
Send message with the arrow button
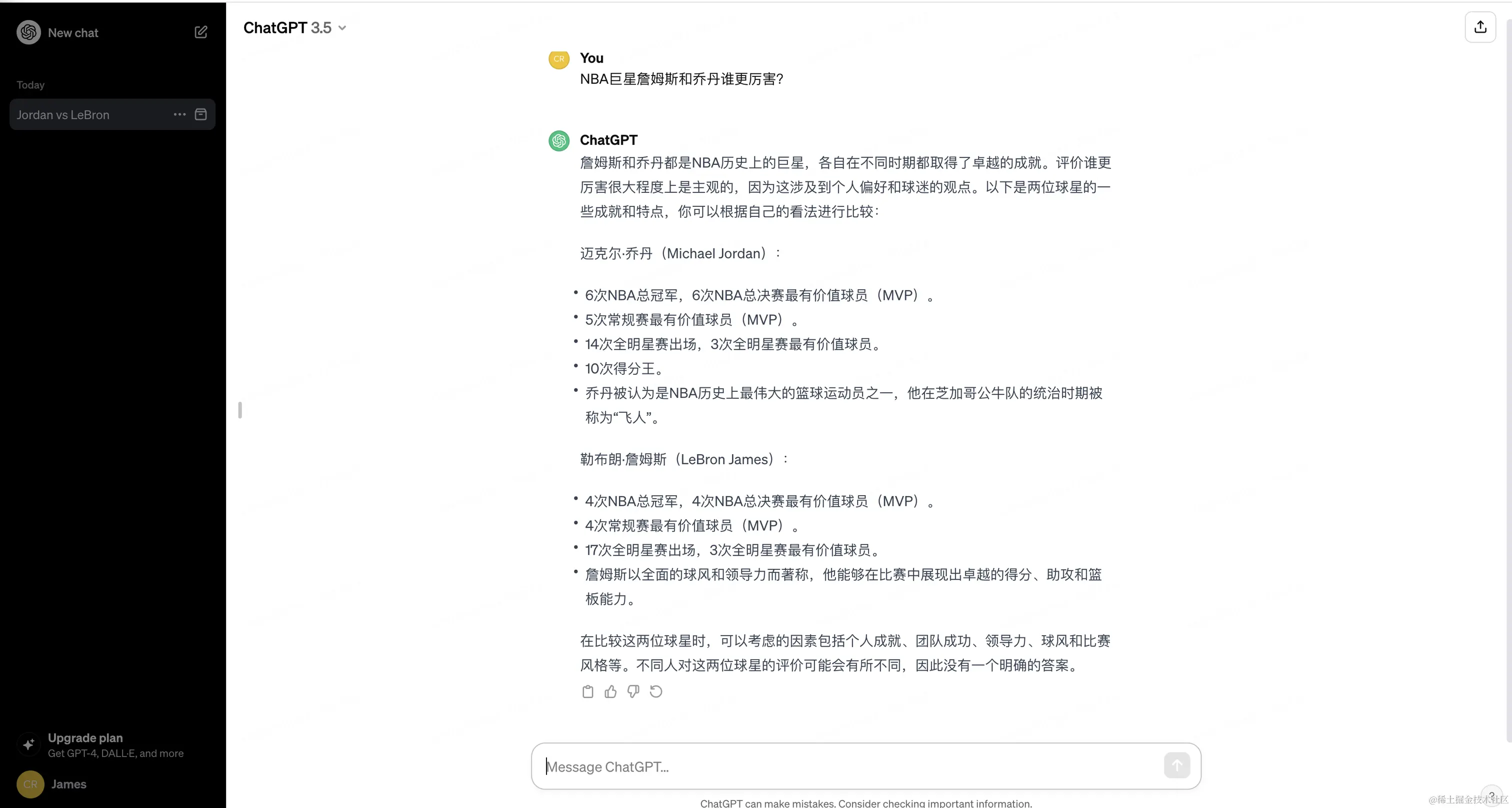[x=1177, y=766]
